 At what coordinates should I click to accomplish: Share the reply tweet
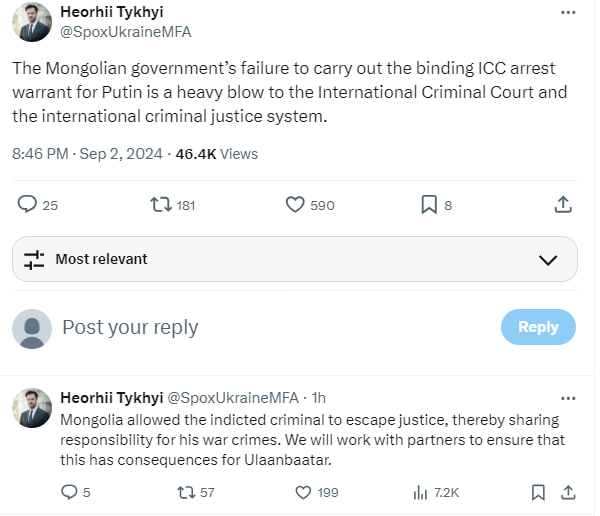pos(567,492)
